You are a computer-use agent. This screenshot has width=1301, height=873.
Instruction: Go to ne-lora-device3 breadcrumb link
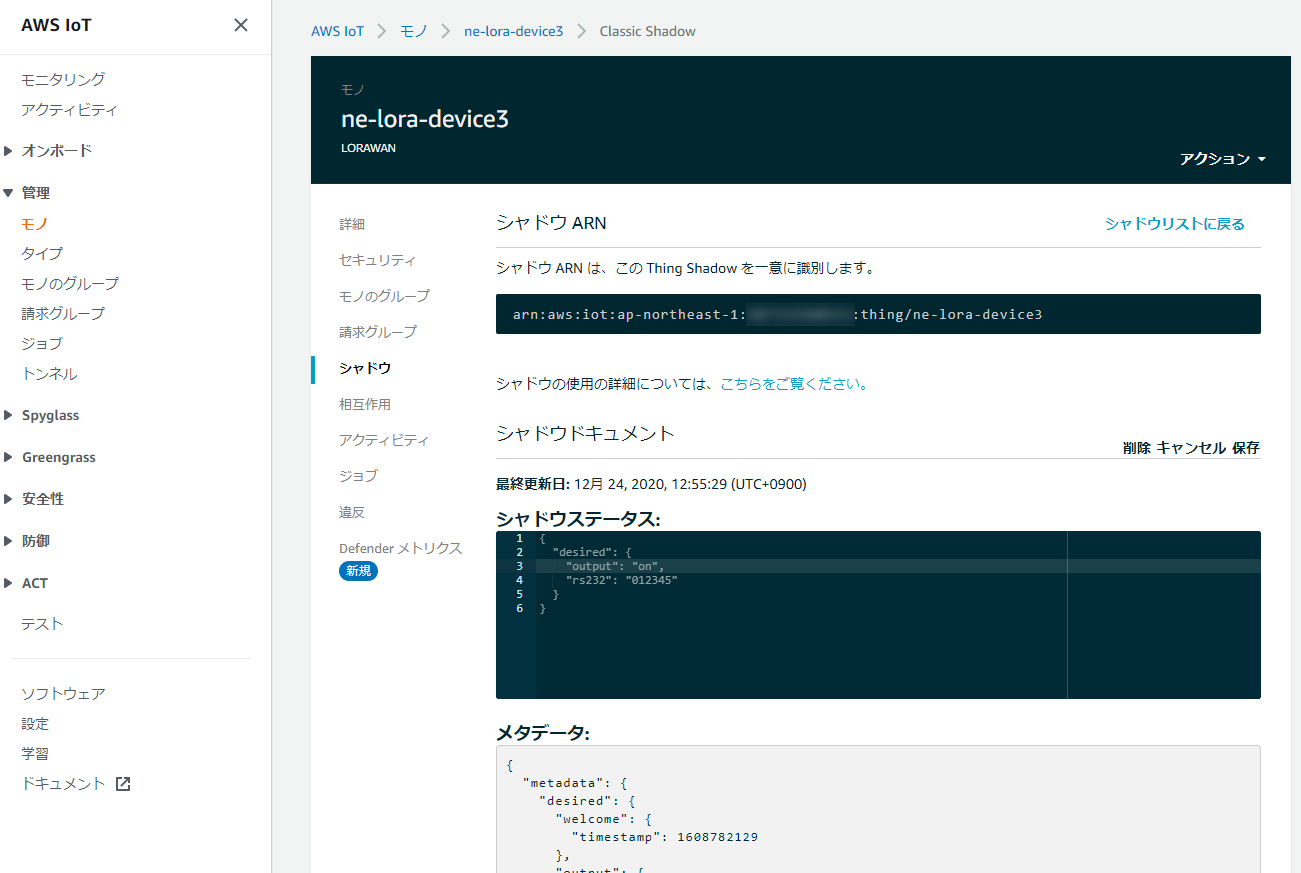pyautogui.click(x=513, y=31)
